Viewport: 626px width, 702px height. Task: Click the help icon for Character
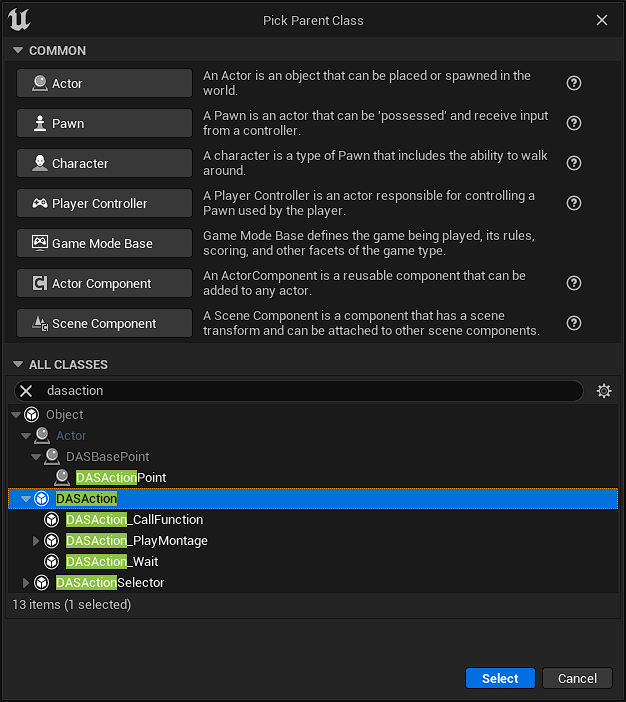click(574, 163)
